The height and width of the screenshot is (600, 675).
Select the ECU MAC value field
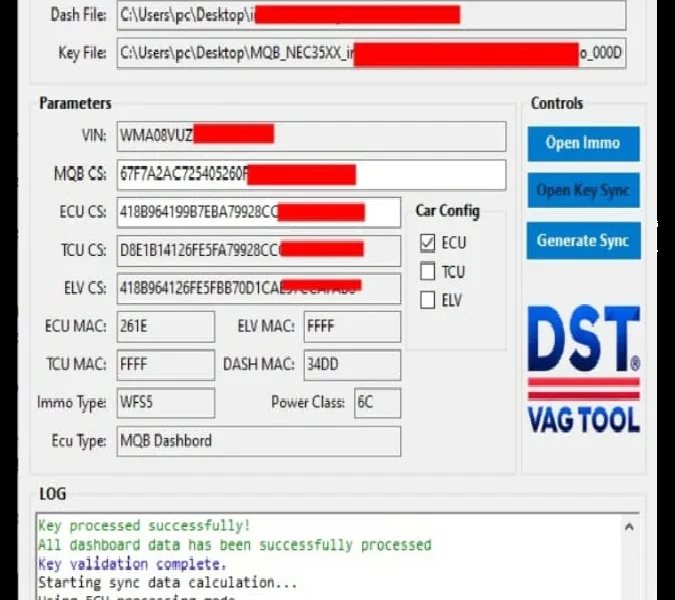point(164,327)
